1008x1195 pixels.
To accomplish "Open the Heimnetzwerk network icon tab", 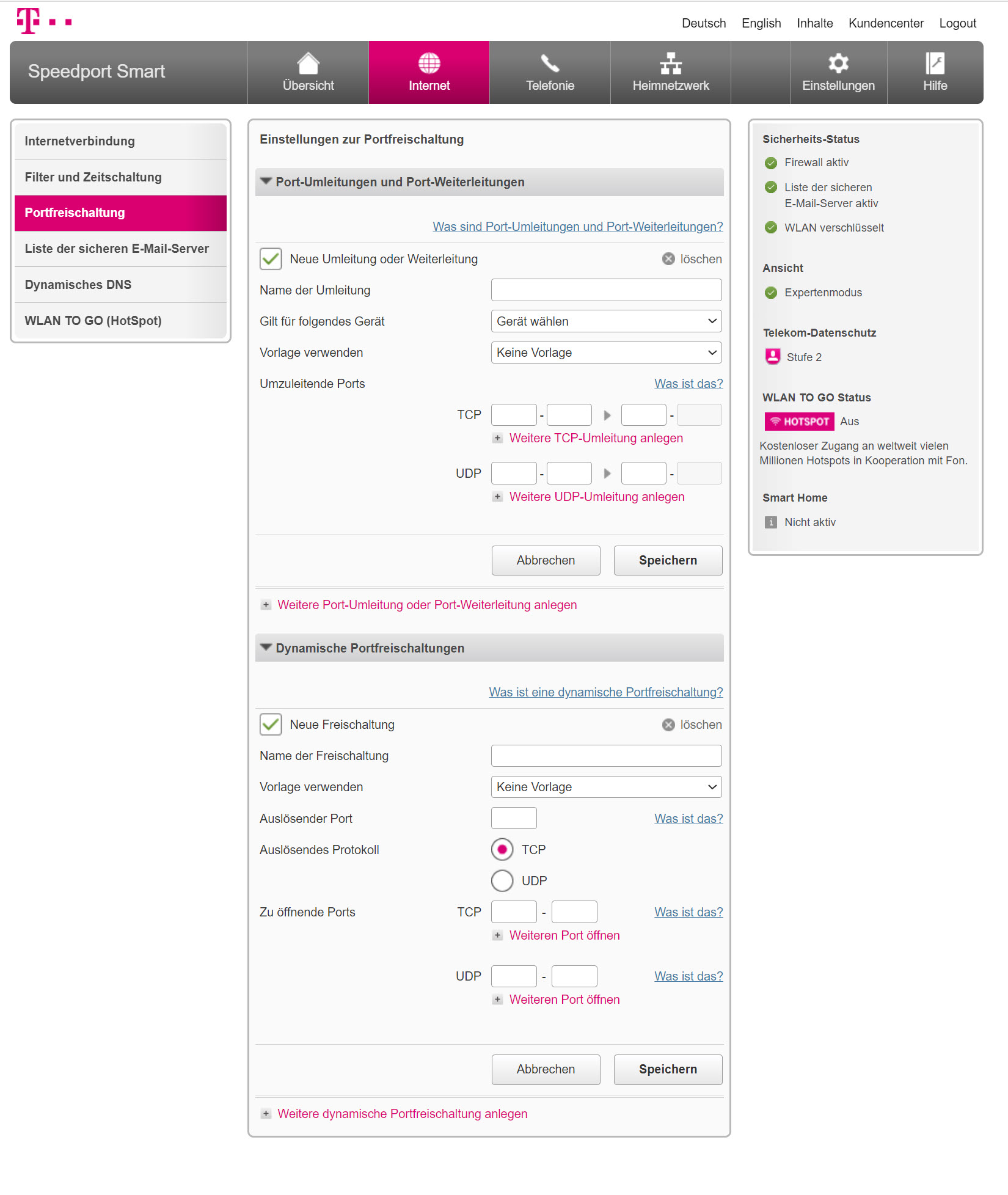I will [671, 72].
